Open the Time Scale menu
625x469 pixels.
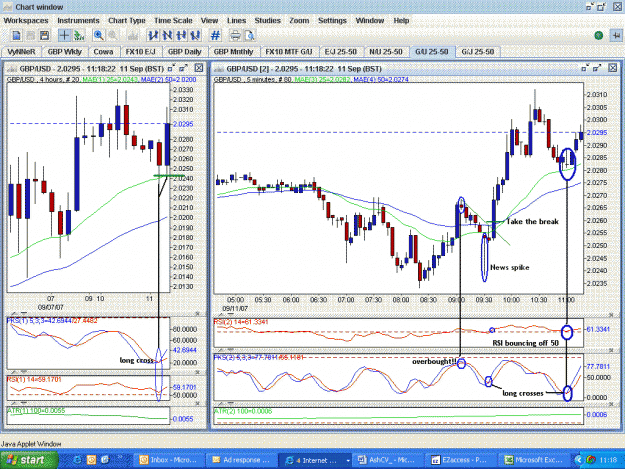(173, 20)
